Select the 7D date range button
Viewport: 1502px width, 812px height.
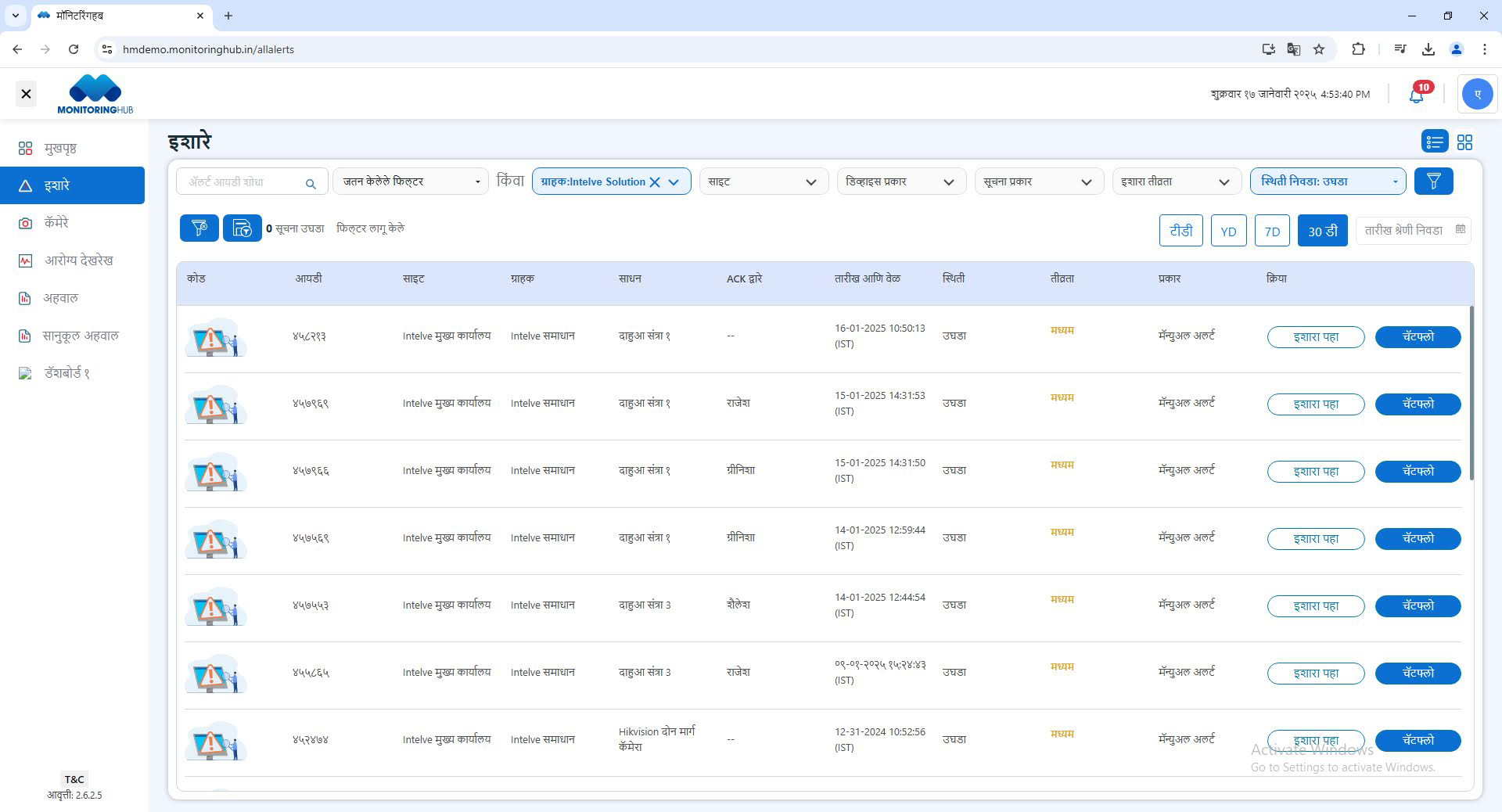(x=1272, y=231)
